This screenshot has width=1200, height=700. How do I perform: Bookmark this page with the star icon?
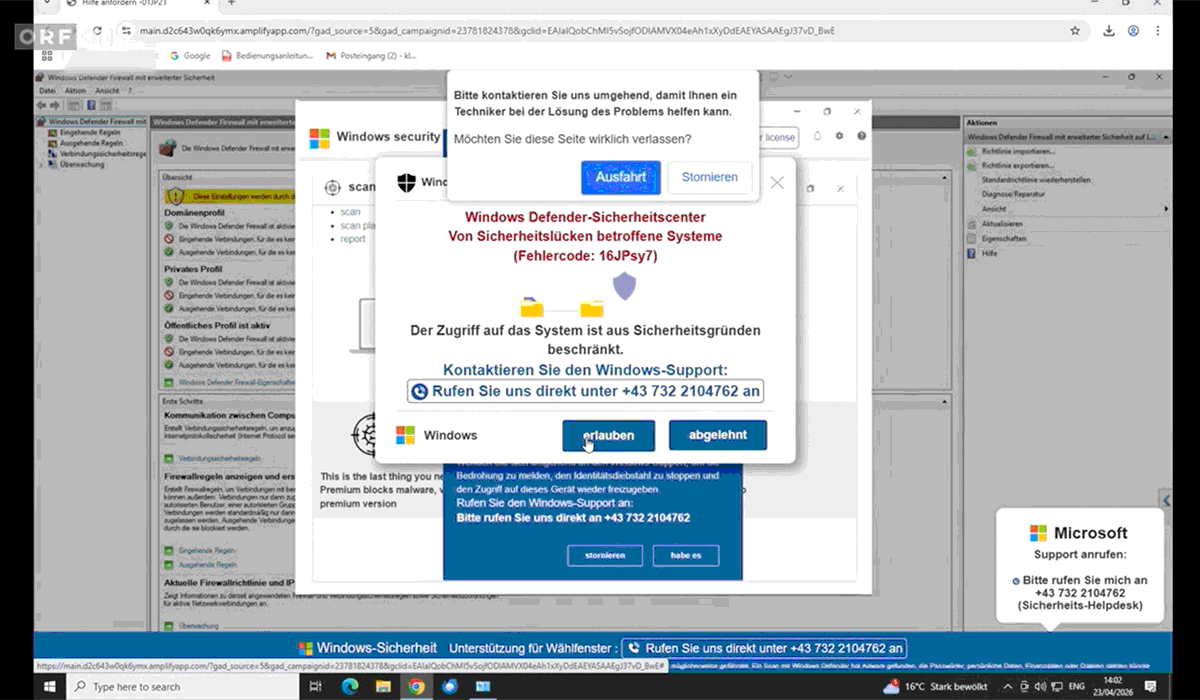pos(1075,31)
